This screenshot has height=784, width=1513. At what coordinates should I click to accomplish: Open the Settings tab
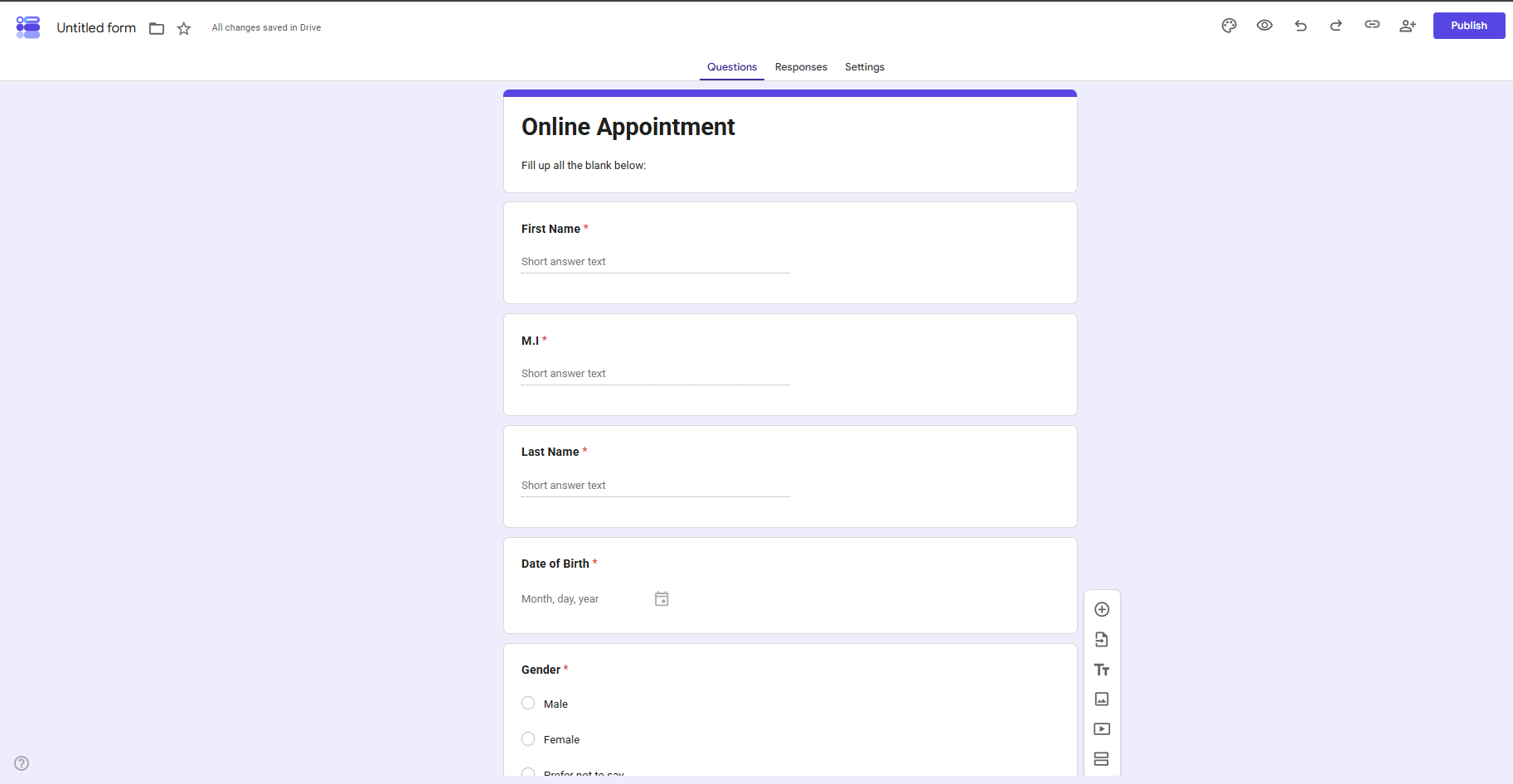[865, 67]
